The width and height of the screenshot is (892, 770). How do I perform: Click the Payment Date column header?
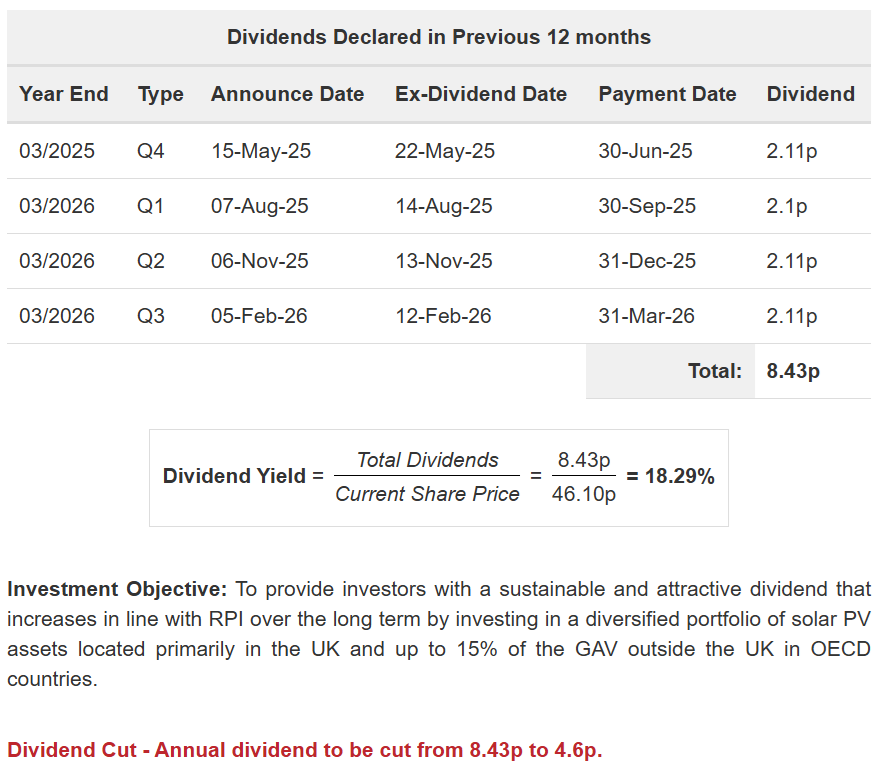coord(667,94)
